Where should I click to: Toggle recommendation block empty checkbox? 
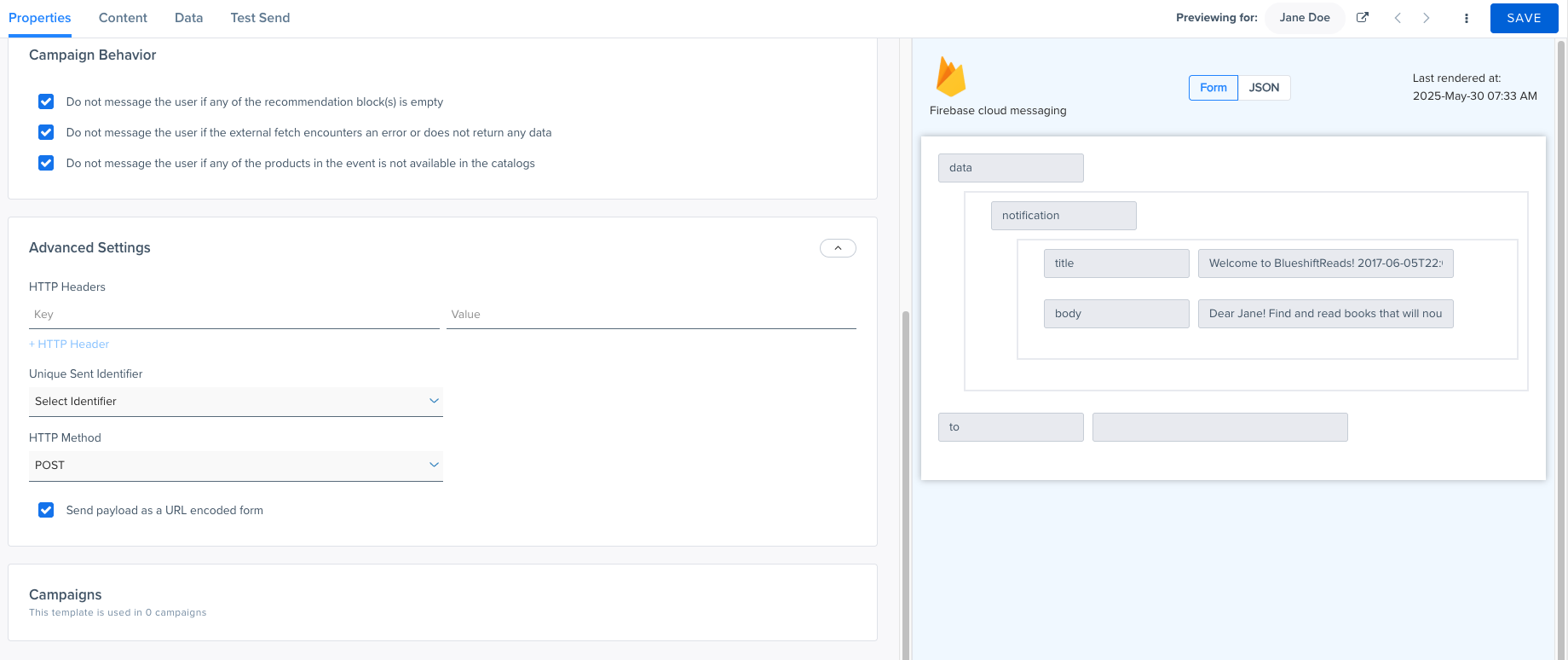(x=46, y=101)
